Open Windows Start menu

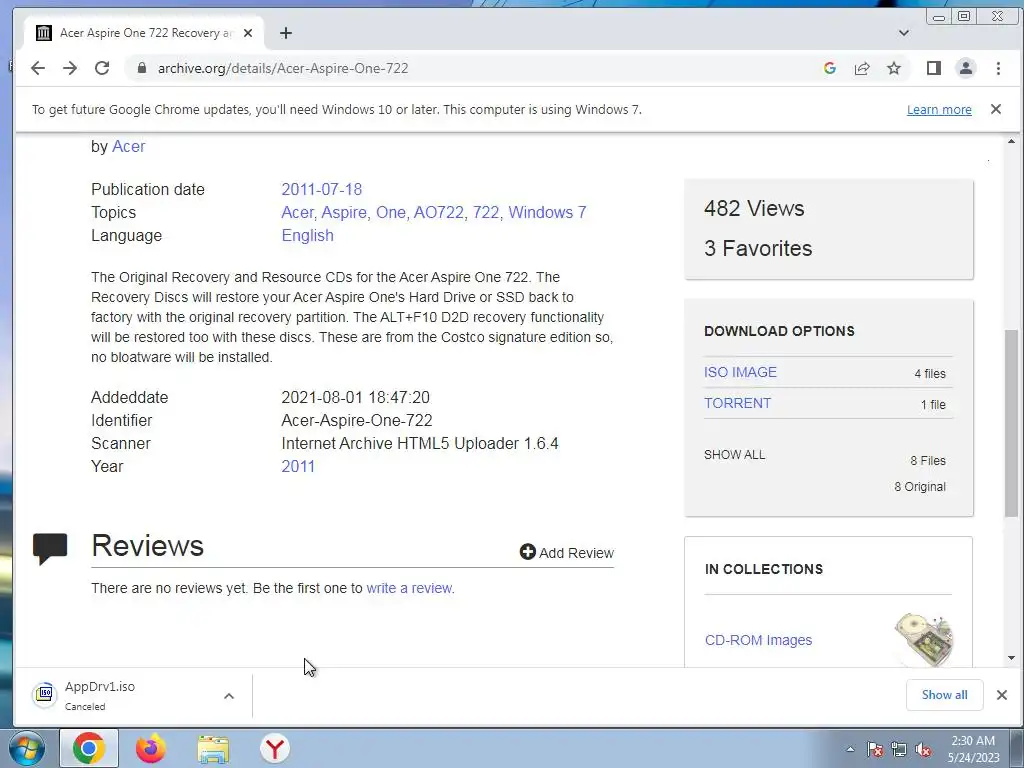(27, 748)
